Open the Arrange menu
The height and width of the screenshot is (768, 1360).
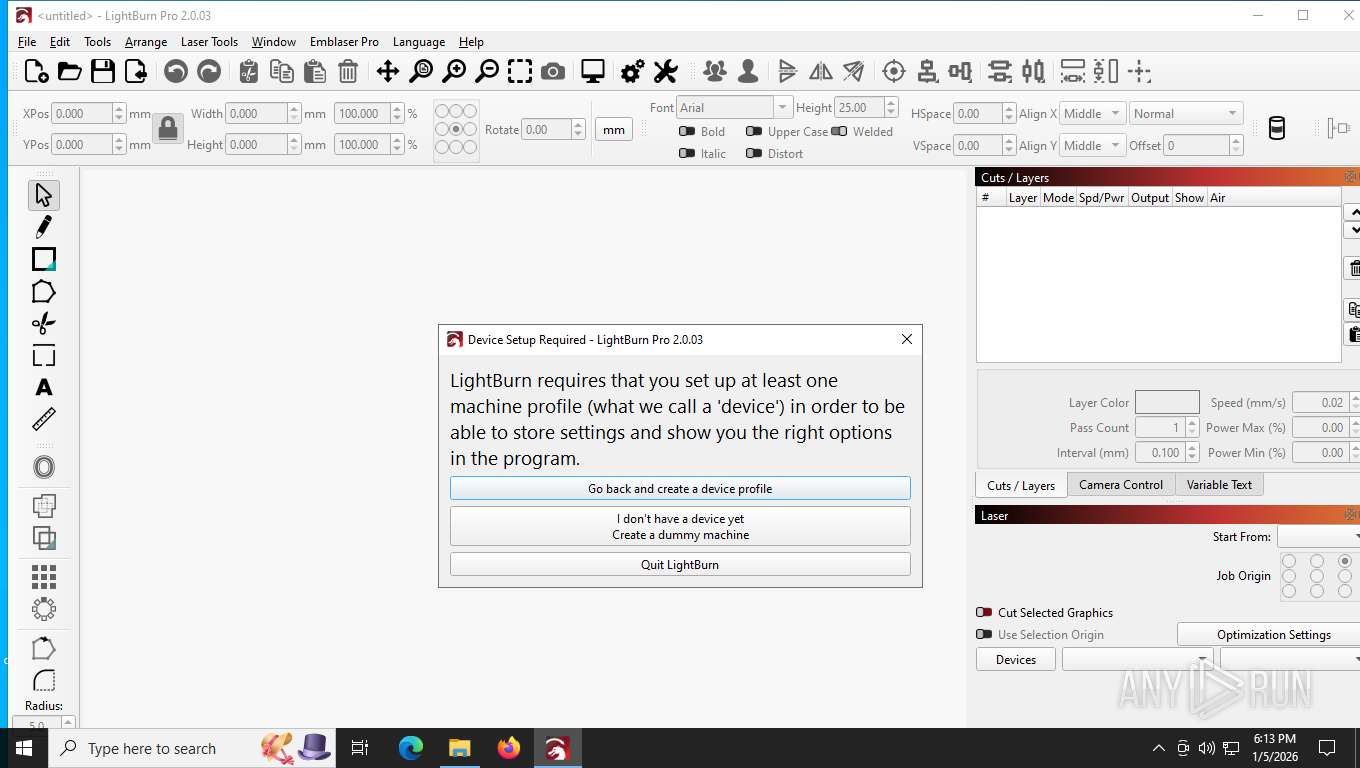(146, 42)
